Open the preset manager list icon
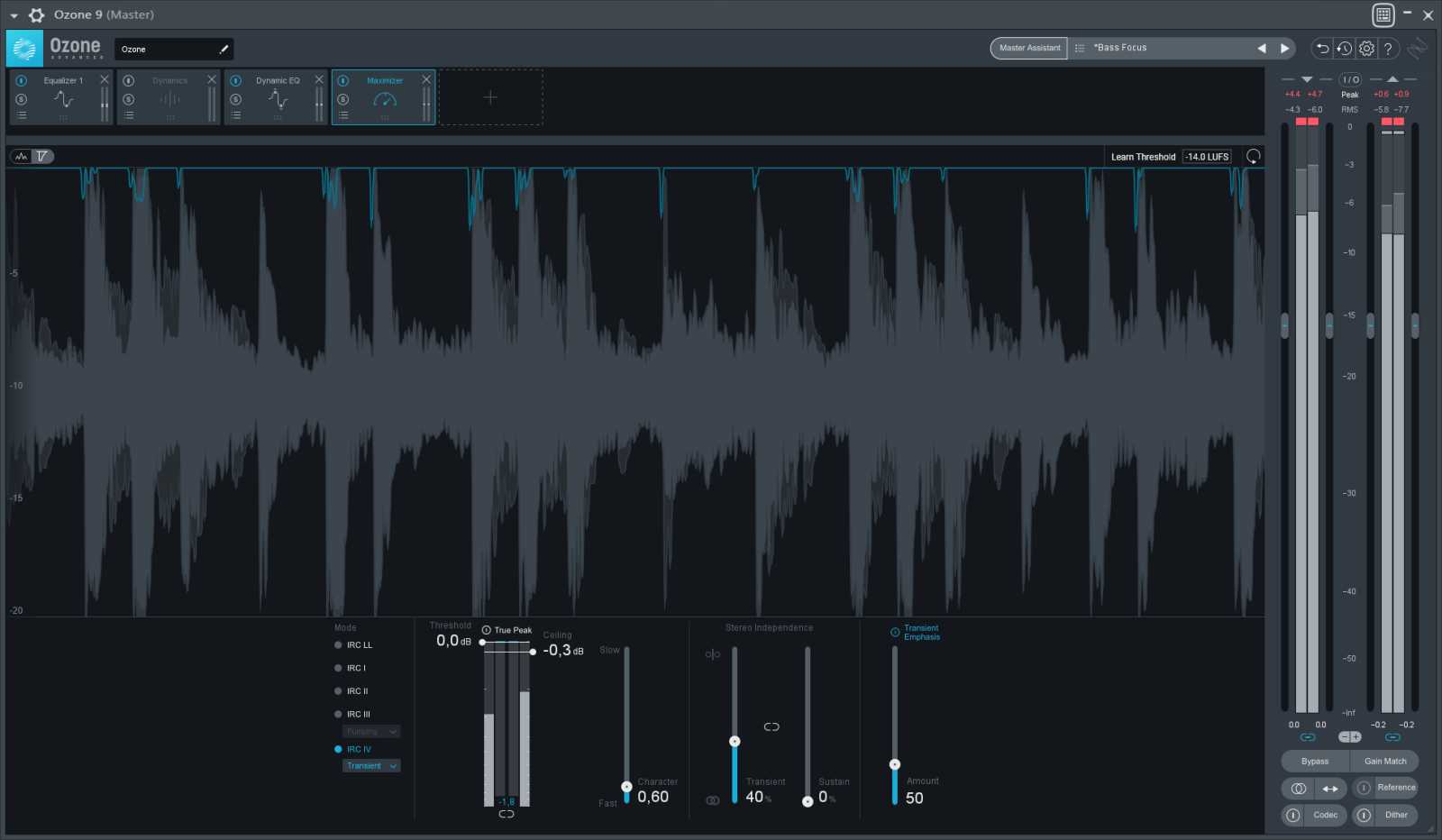Image resolution: width=1442 pixels, height=840 pixels. pos(1080,48)
